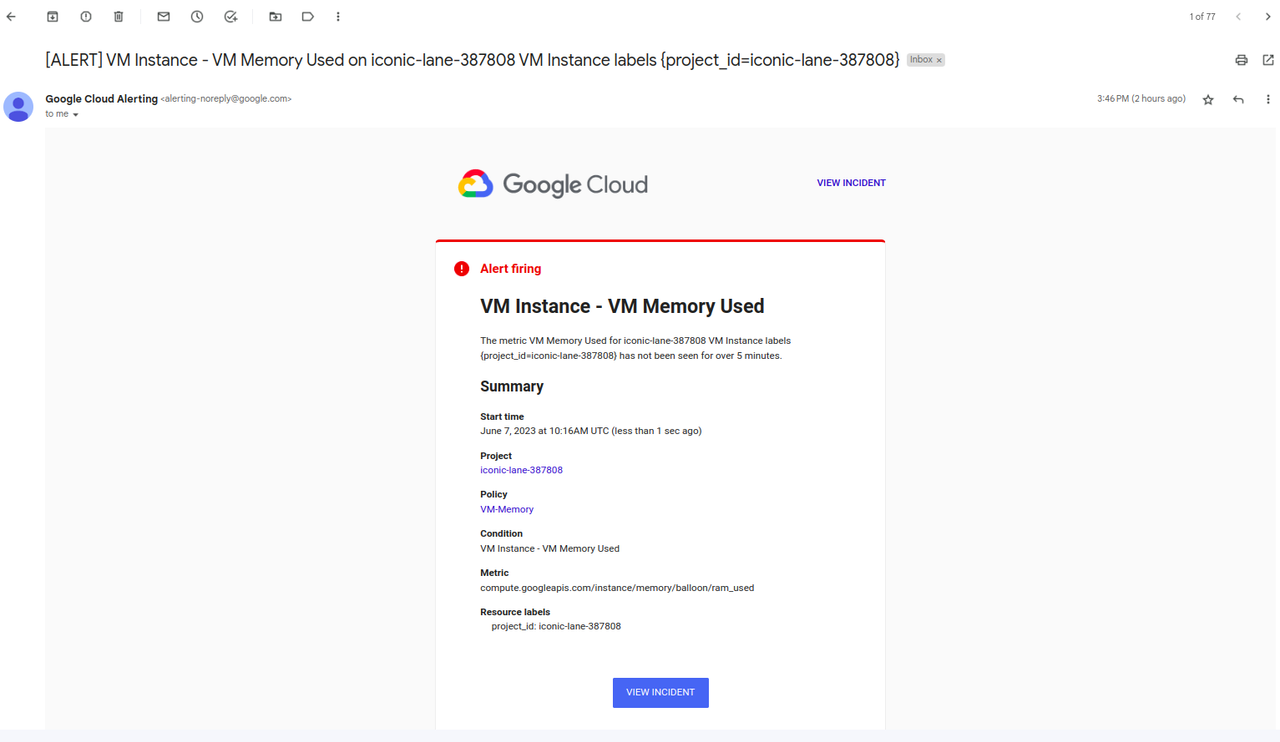Click the Condition value text

click(x=550, y=549)
